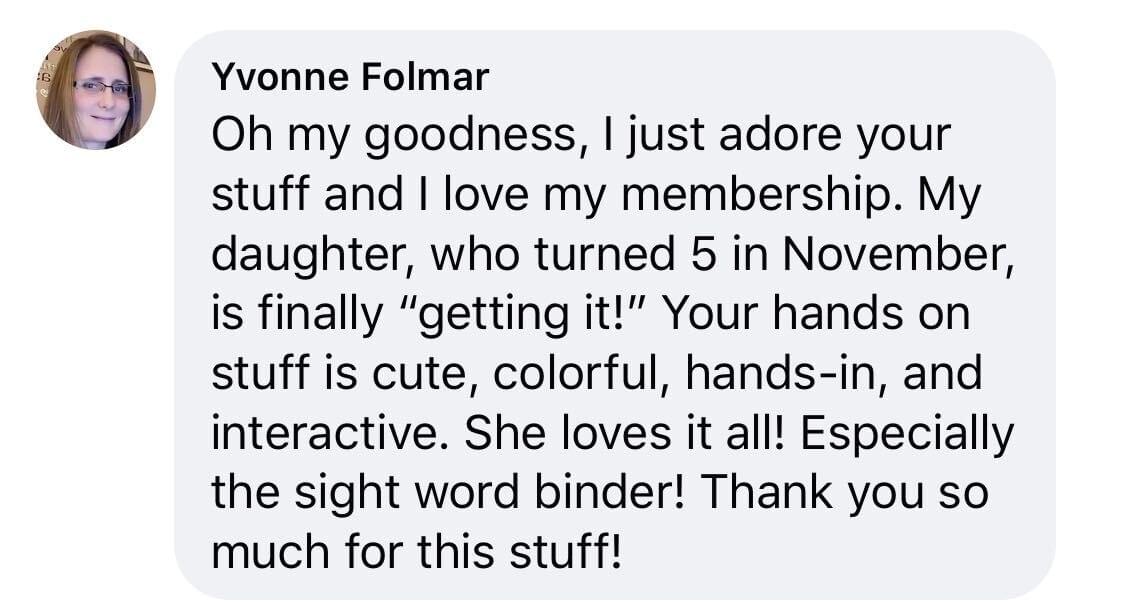Image resolution: width=1125 pixels, height=608 pixels.
Task: Click "Oh my goodness" opening words
Action: point(394,136)
